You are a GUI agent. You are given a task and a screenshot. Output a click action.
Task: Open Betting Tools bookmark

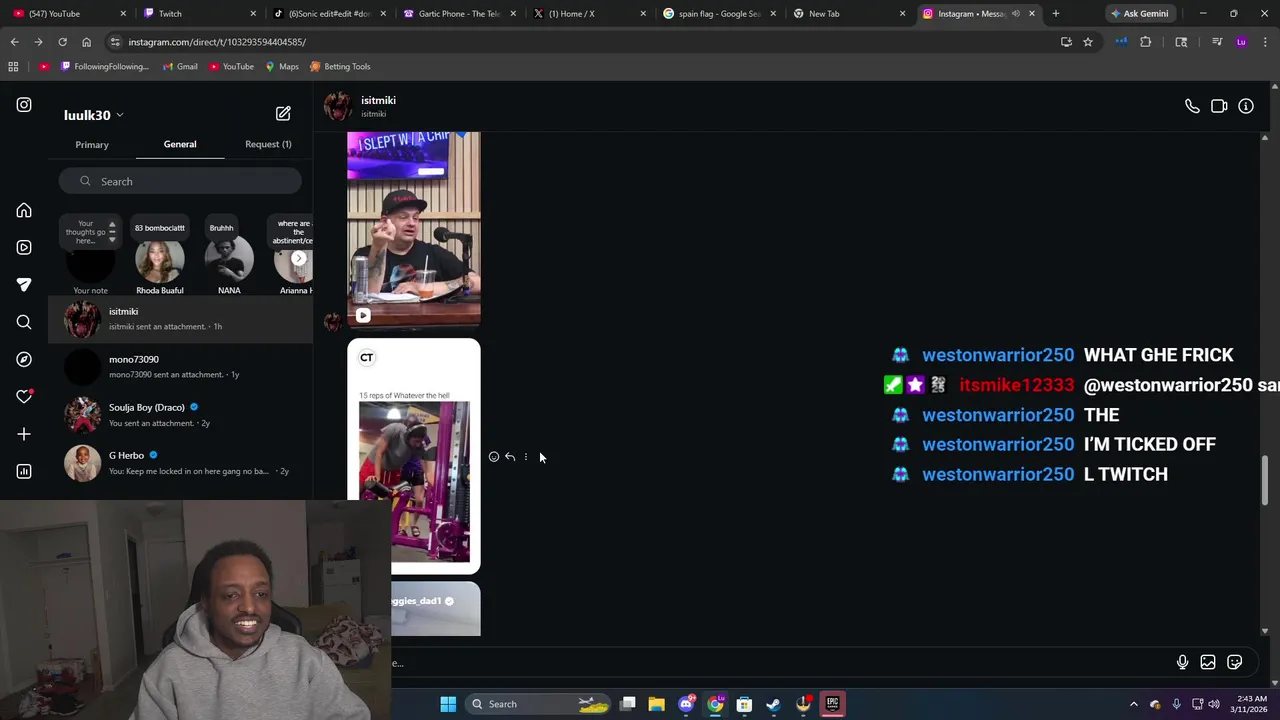340,66
